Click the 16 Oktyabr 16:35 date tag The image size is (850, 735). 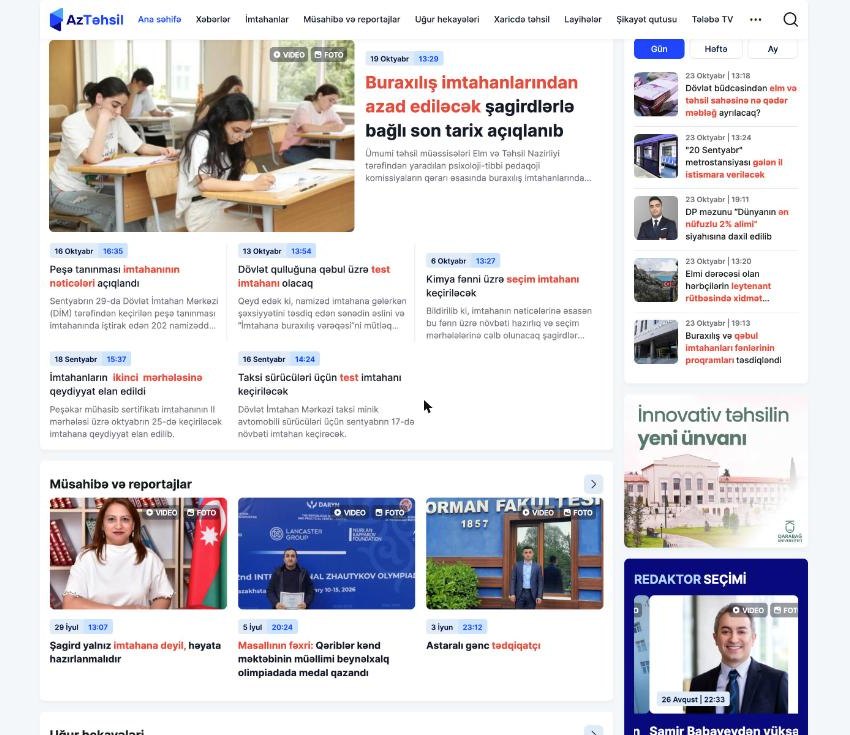point(88,251)
